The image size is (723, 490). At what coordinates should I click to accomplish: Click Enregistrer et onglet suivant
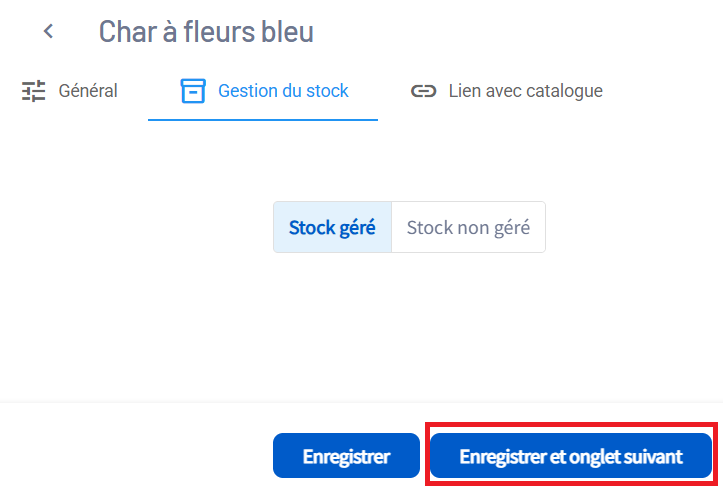click(570, 457)
